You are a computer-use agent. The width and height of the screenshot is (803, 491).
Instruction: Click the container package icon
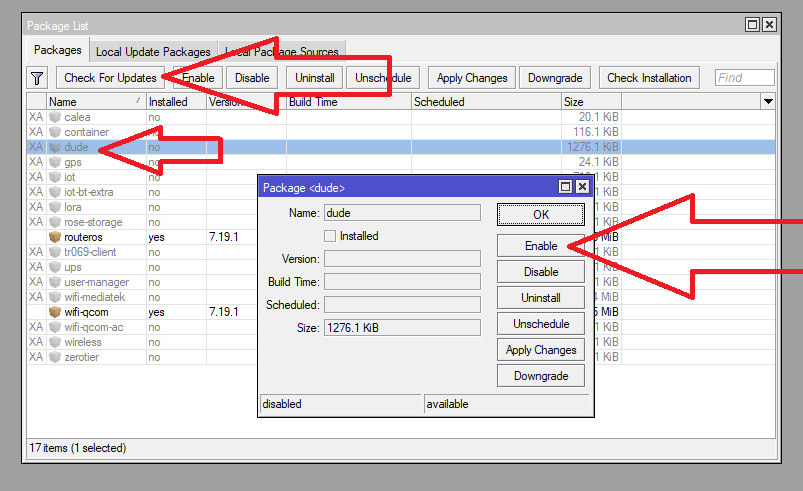[55, 132]
